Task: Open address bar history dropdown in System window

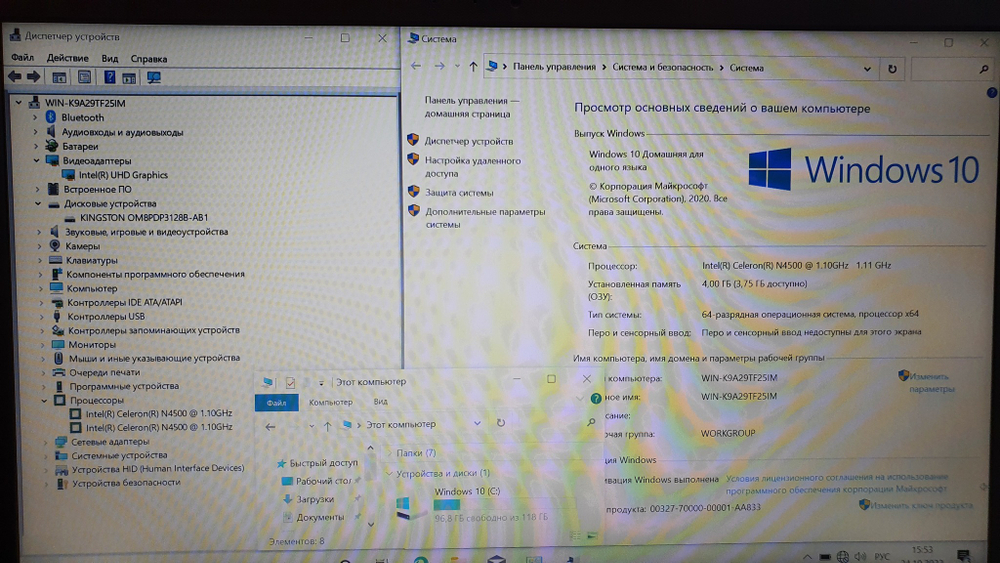Action: 867,69
